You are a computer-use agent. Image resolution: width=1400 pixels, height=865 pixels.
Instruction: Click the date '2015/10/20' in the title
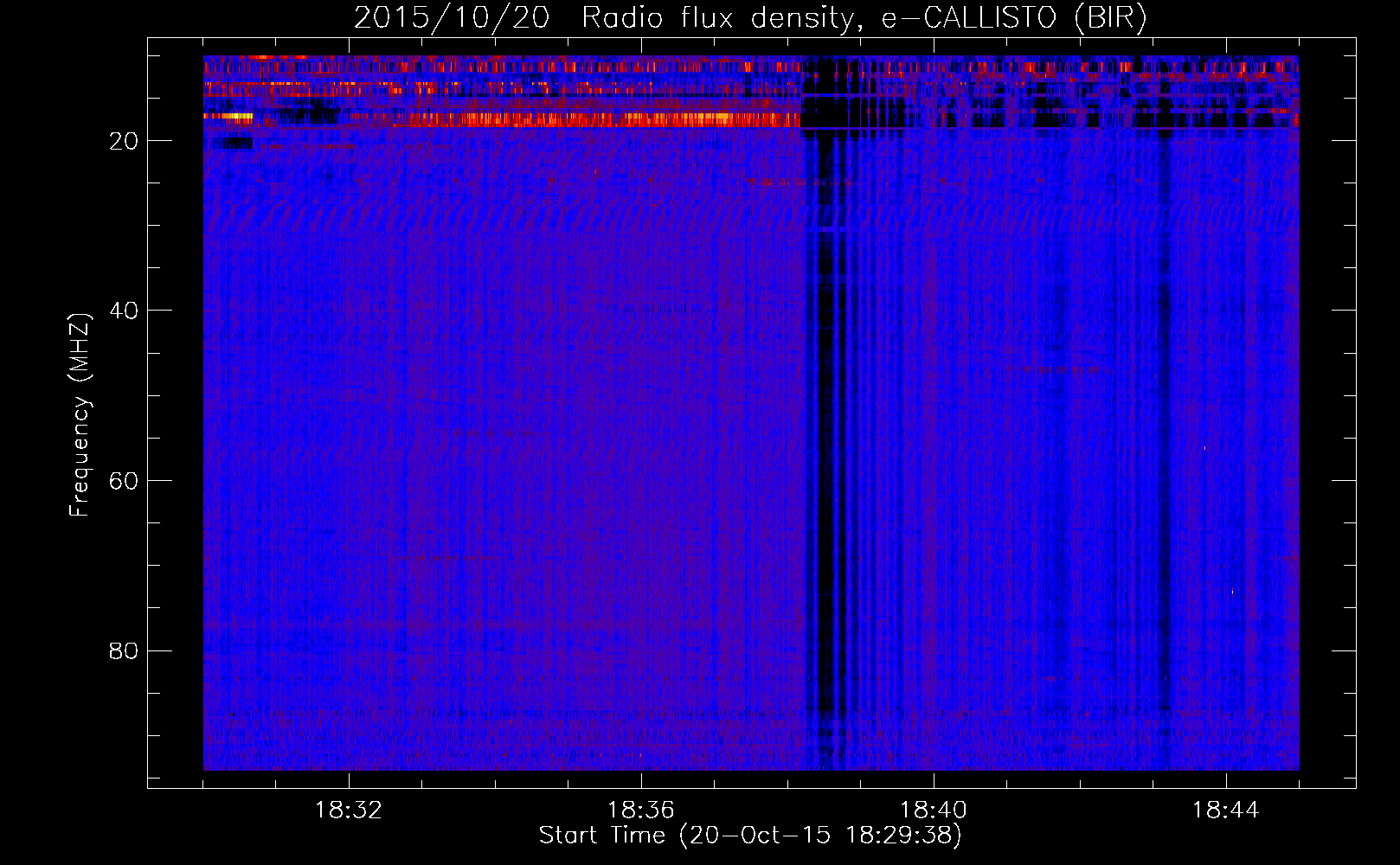point(452,18)
